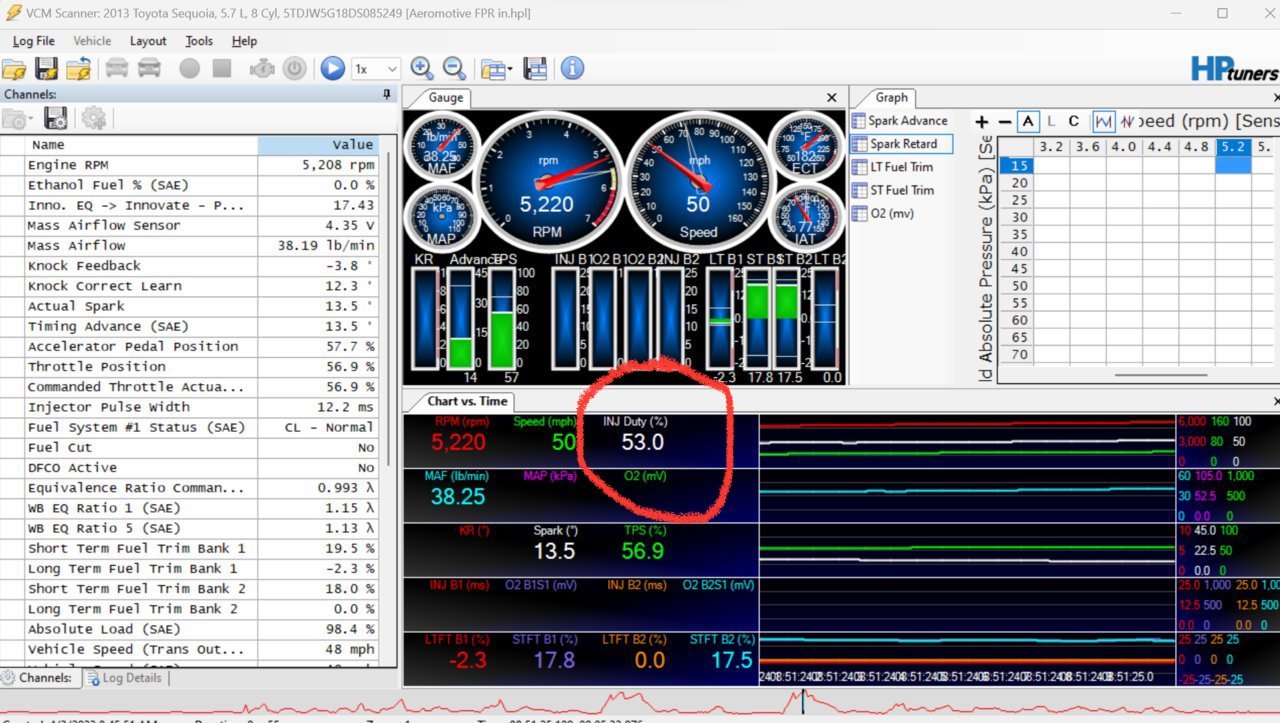Screen dimensions: 1280x723
Task: Save the log file using floppy icon
Action: click(46, 69)
